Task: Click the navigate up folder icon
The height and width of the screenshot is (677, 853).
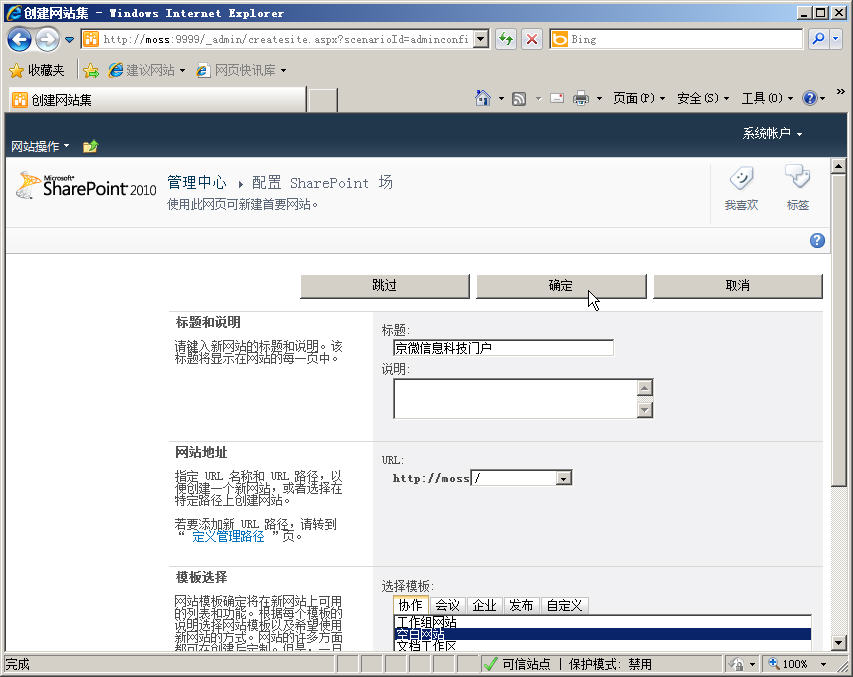Action: tap(90, 146)
